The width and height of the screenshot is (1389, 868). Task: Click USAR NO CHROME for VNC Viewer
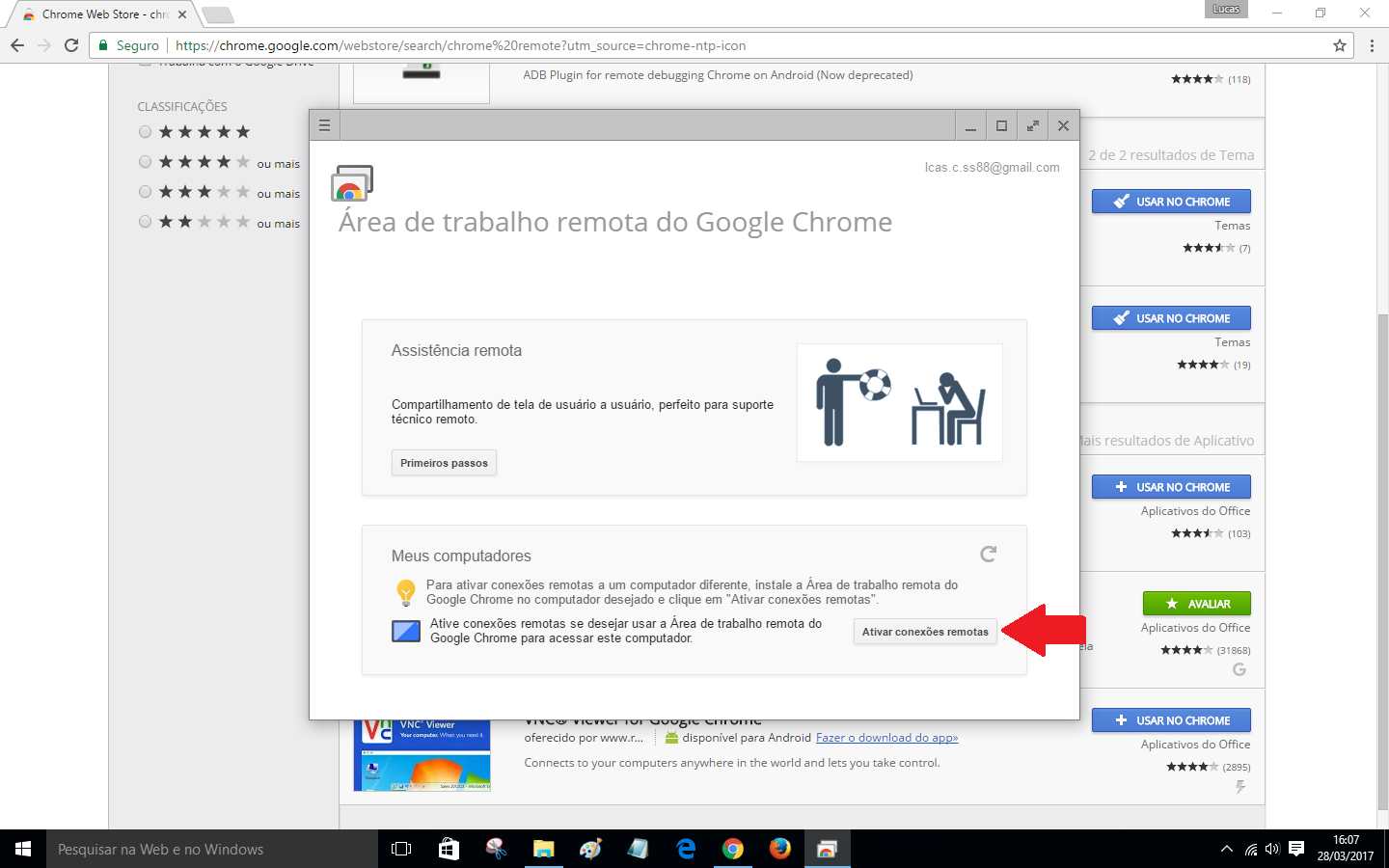[x=1171, y=720]
